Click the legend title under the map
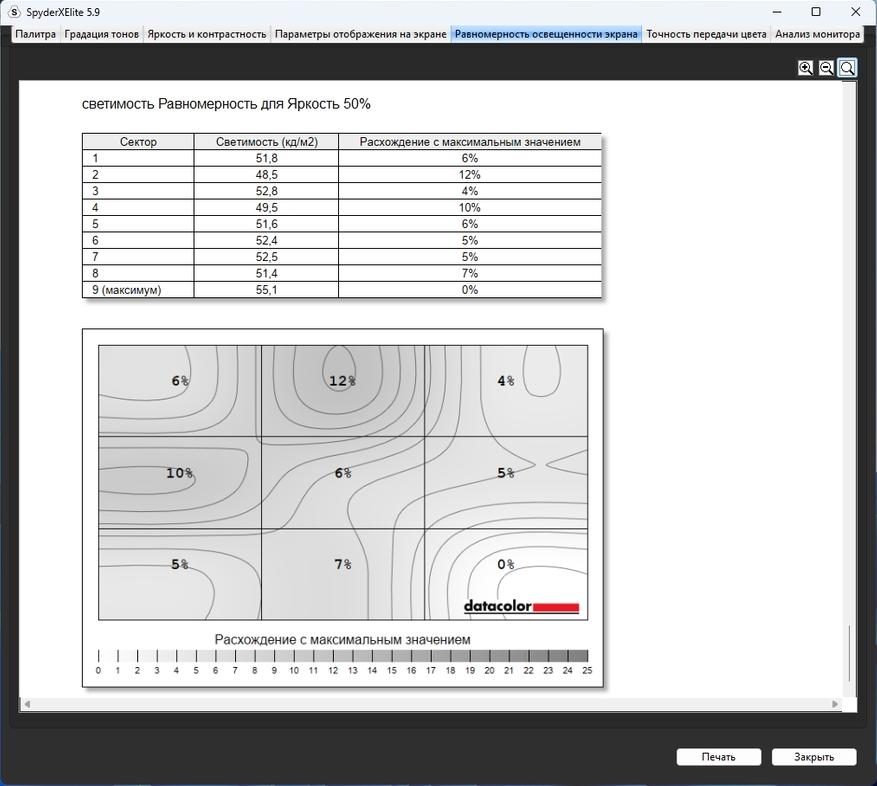The height and width of the screenshot is (786, 877). [342, 639]
